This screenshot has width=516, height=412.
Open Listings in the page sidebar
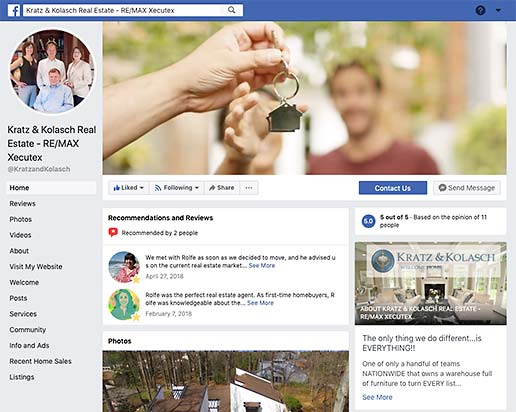point(22,377)
